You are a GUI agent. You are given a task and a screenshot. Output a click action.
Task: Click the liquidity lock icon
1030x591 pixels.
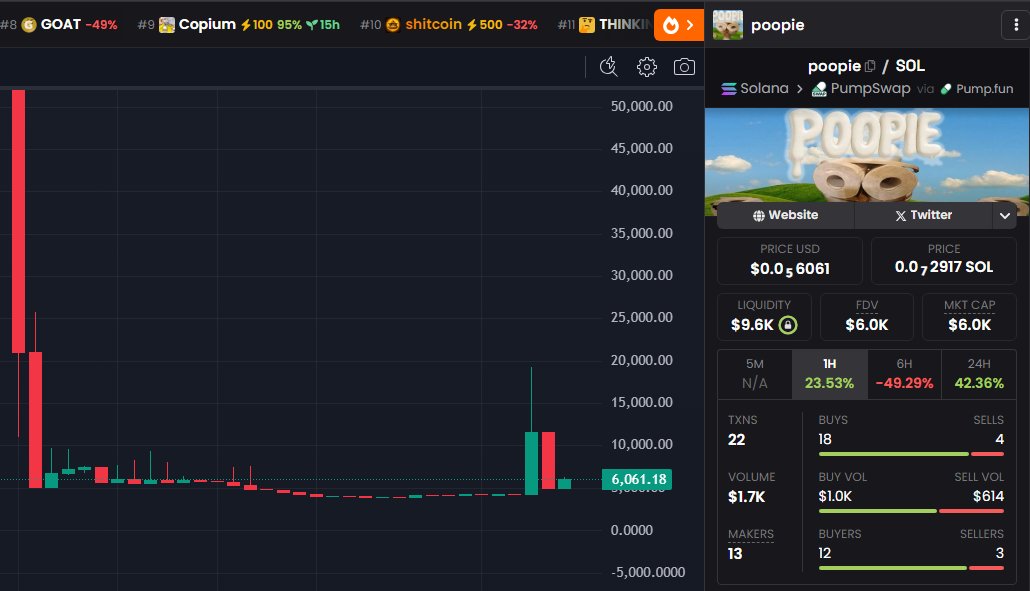click(788, 325)
